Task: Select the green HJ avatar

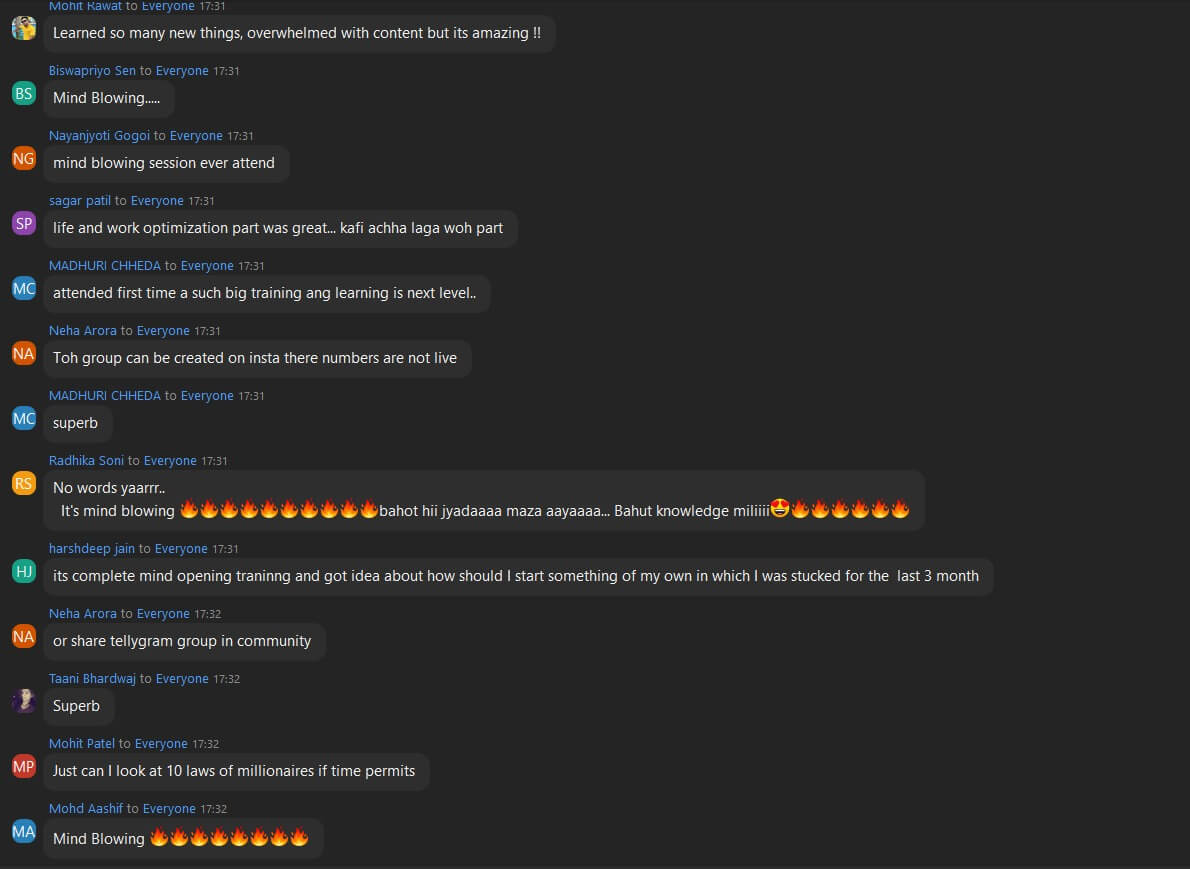Action: pyautogui.click(x=24, y=571)
